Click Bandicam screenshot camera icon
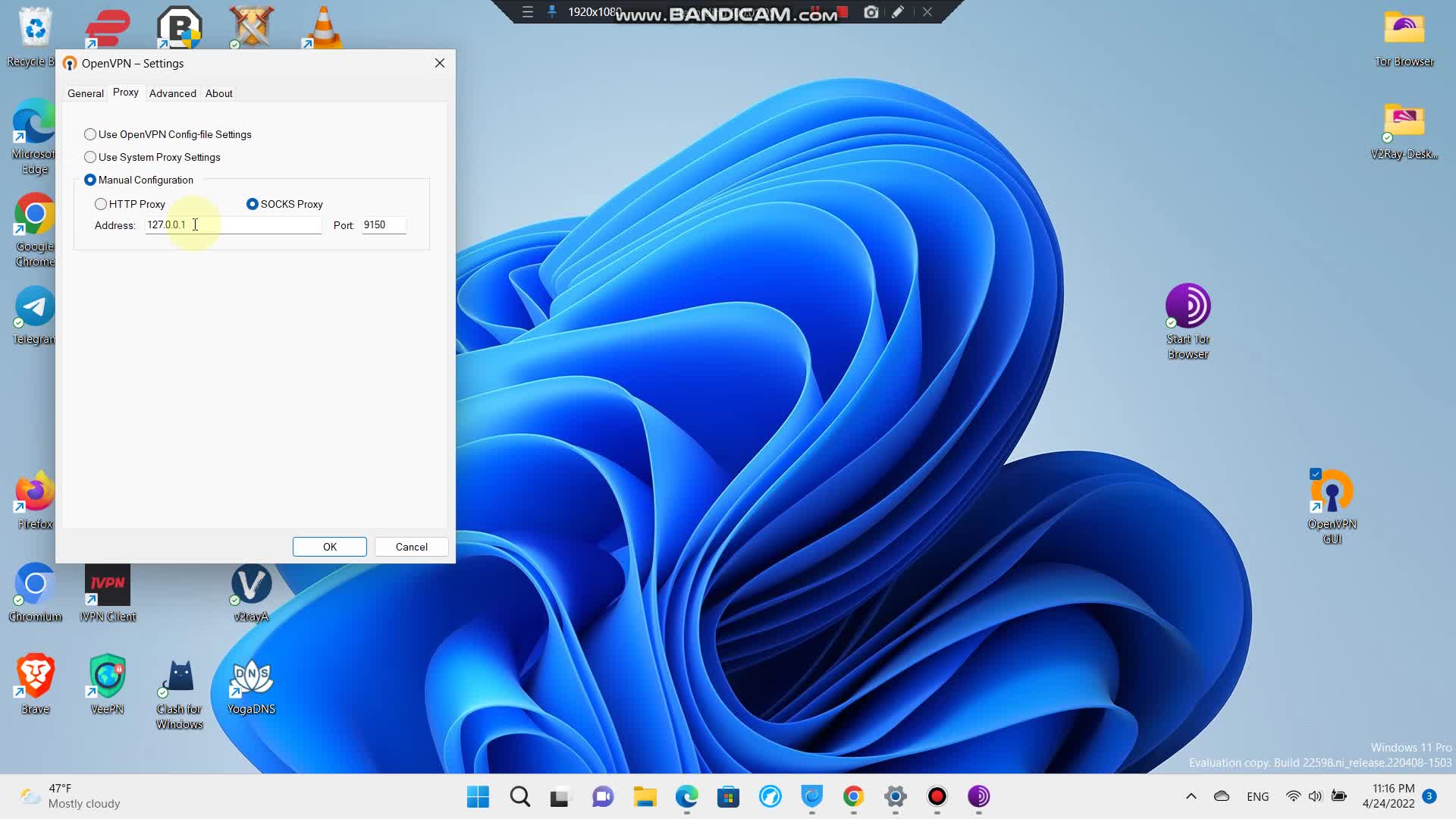This screenshot has width=1456, height=819. 871,12
